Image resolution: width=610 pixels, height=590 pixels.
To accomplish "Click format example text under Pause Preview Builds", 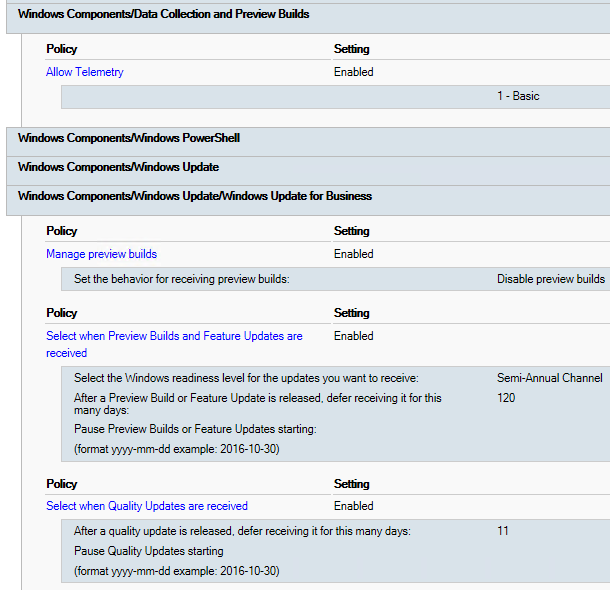I will [x=177, y=449].
